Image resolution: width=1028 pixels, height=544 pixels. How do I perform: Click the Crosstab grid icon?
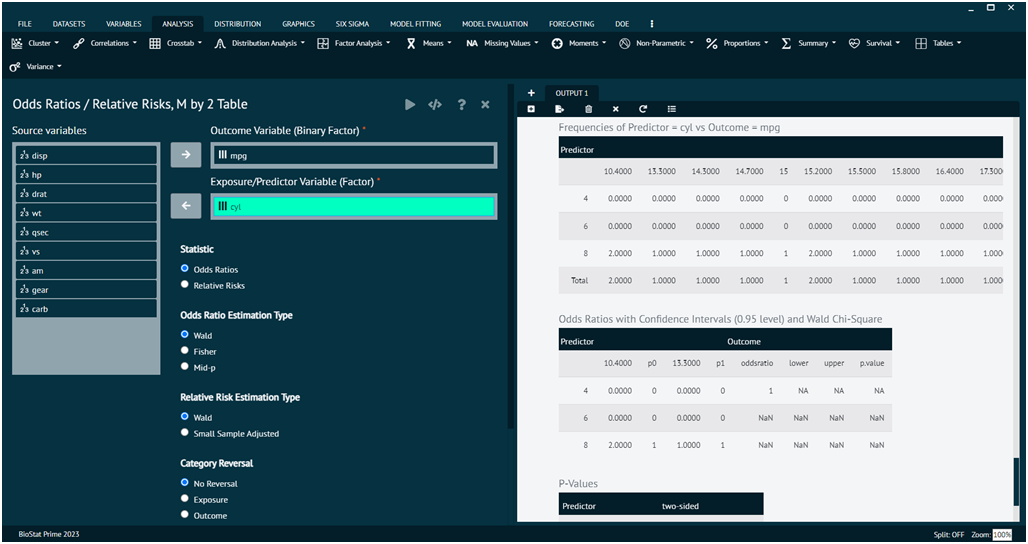[155, 43]
